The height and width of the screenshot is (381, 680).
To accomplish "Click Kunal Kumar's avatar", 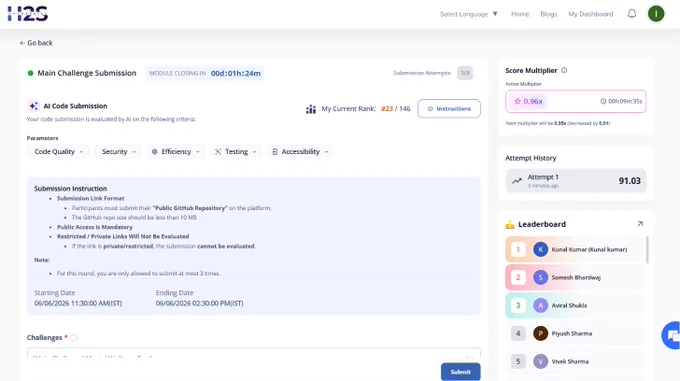I will tap(540, 250).
